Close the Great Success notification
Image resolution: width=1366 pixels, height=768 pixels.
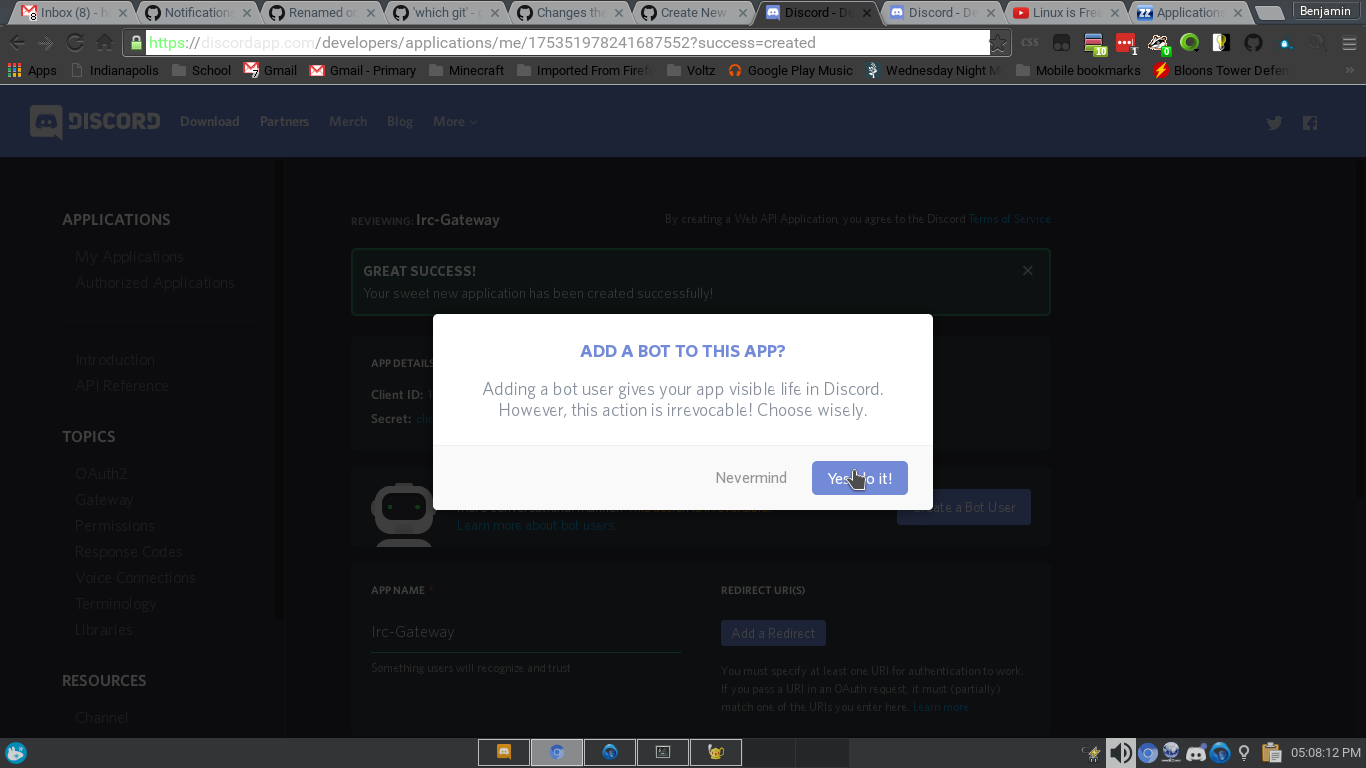tap(1027, 271)
